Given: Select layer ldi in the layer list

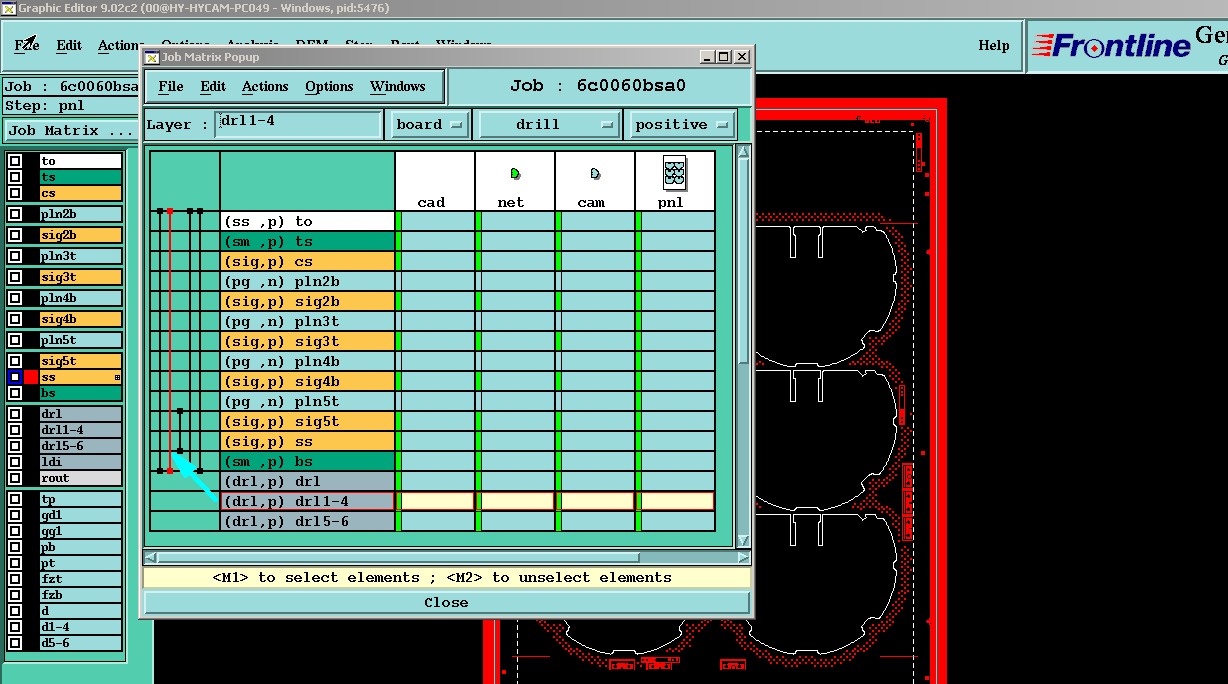Looking at the screenshot, I should pyautogui.click(x=81, y=462).
